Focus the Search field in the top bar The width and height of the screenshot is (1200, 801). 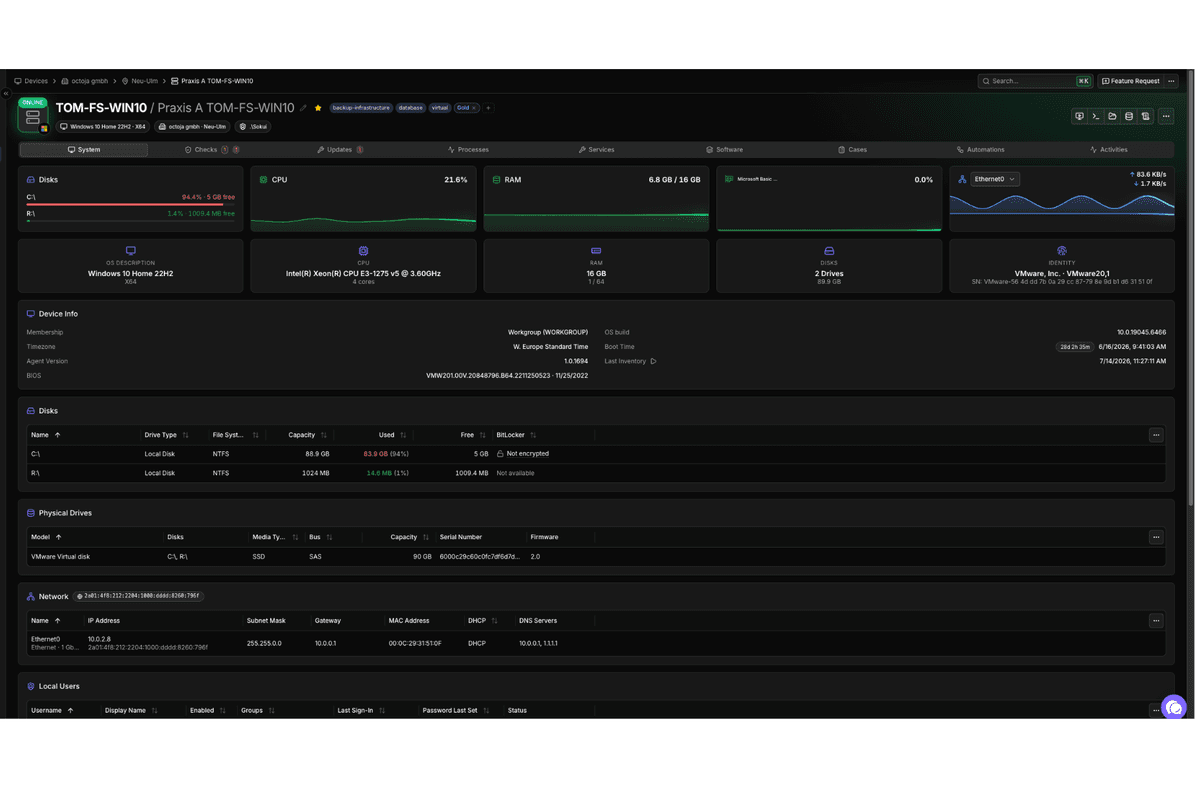(1035, 81)
